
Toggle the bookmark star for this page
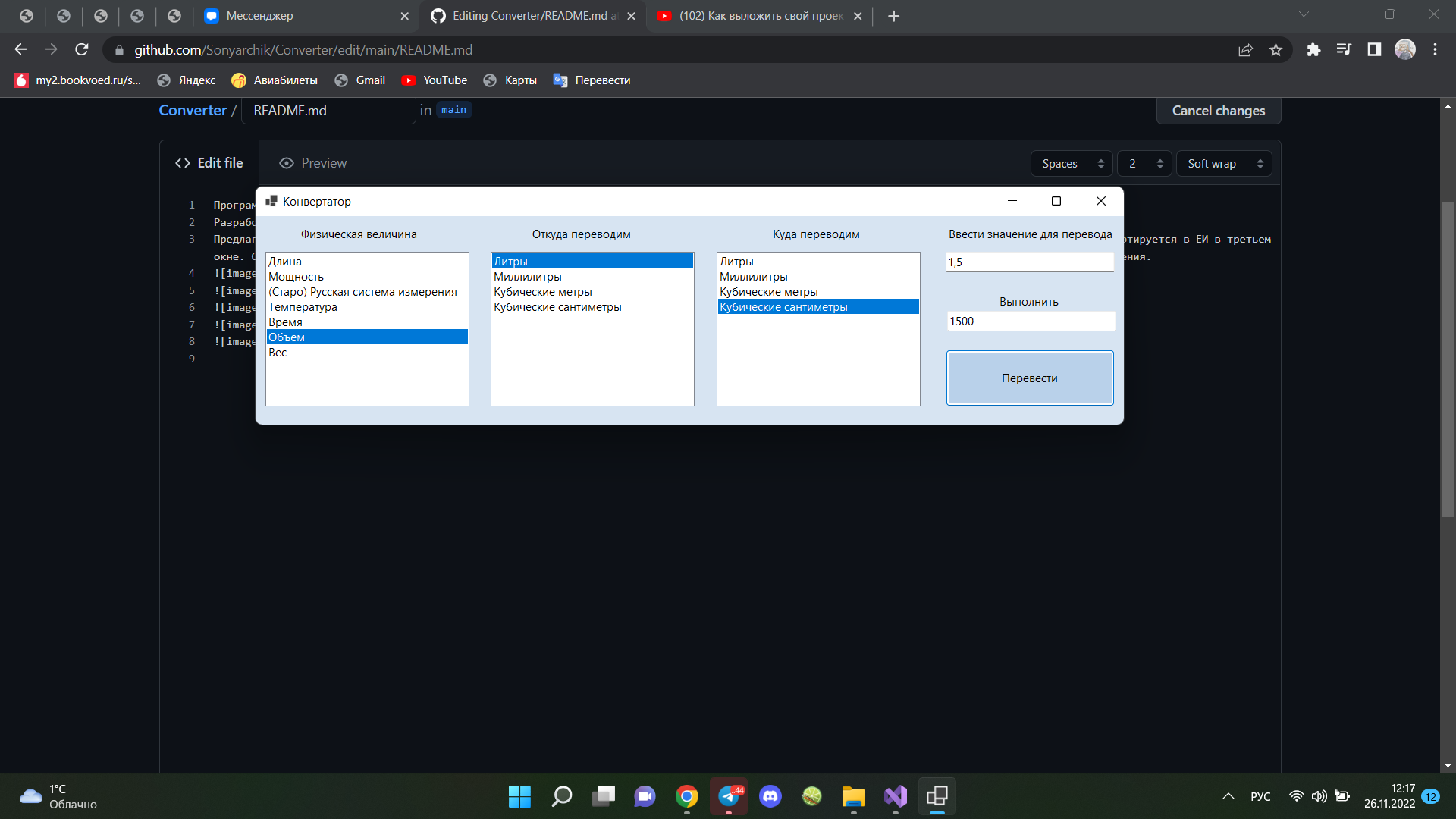1276,49
